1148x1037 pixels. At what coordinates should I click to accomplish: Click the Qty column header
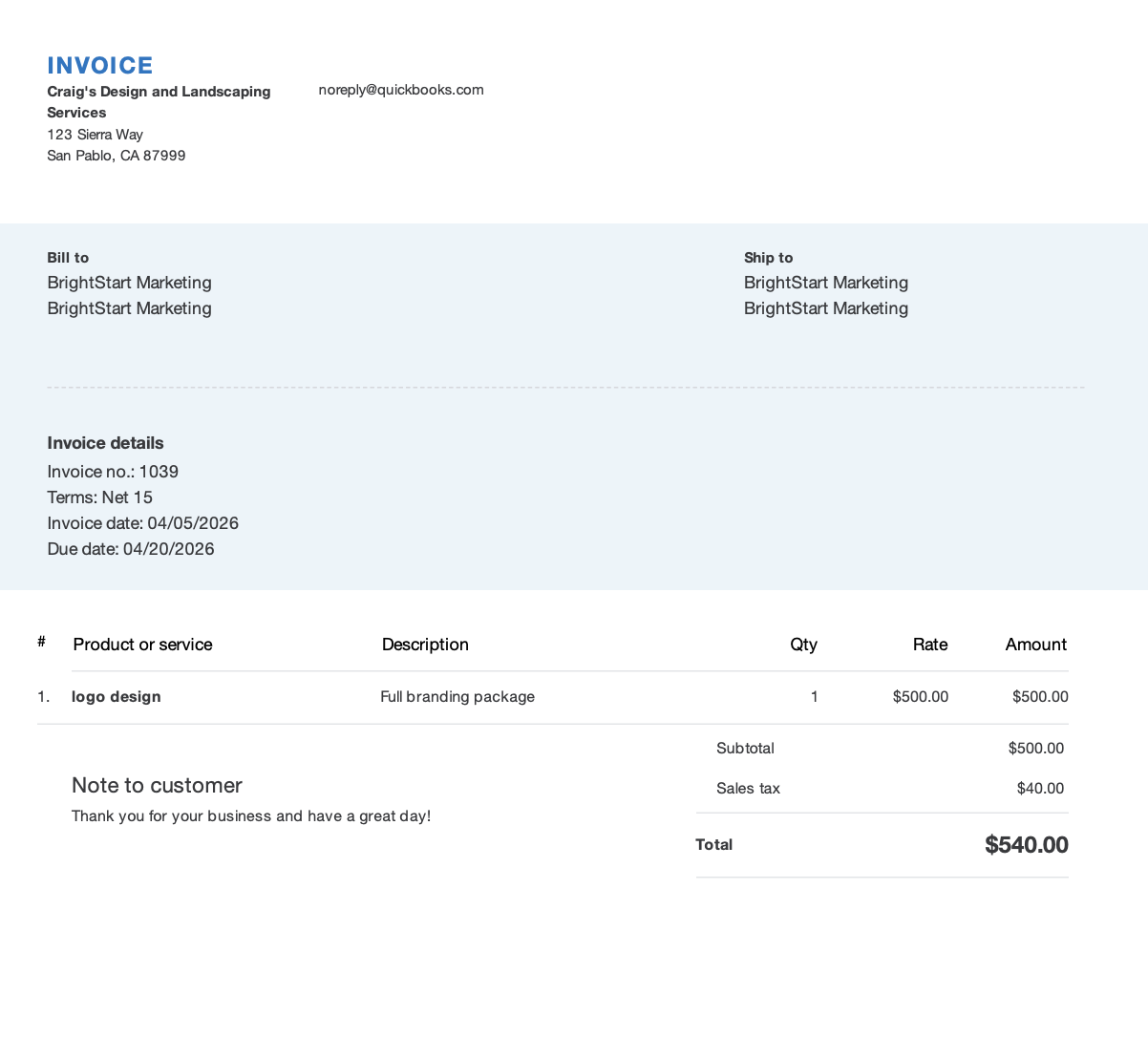803,645
